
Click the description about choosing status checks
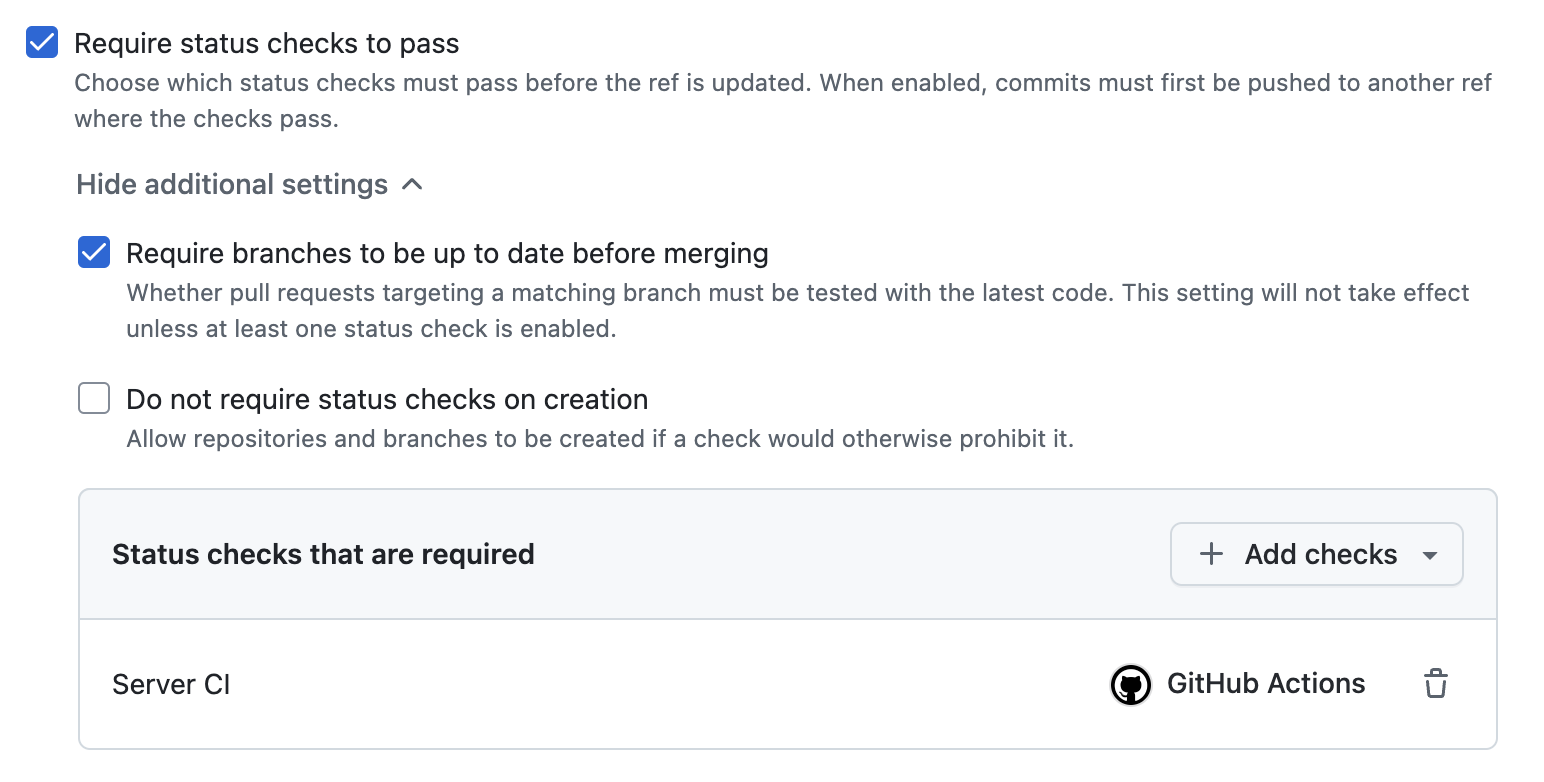click(783, 101)
